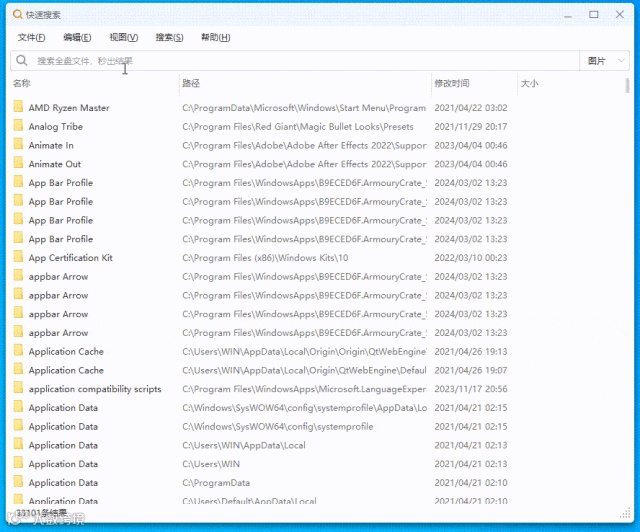640x532 pixels.
Task: Click the path cell reading C:\Users\WIN
Action: [211, 464]
